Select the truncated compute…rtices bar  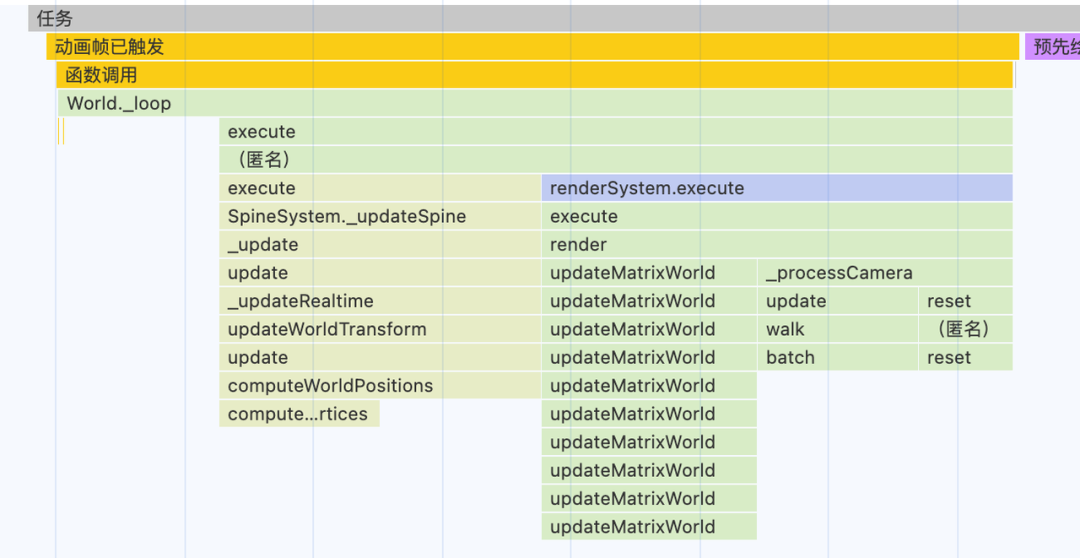299,414
